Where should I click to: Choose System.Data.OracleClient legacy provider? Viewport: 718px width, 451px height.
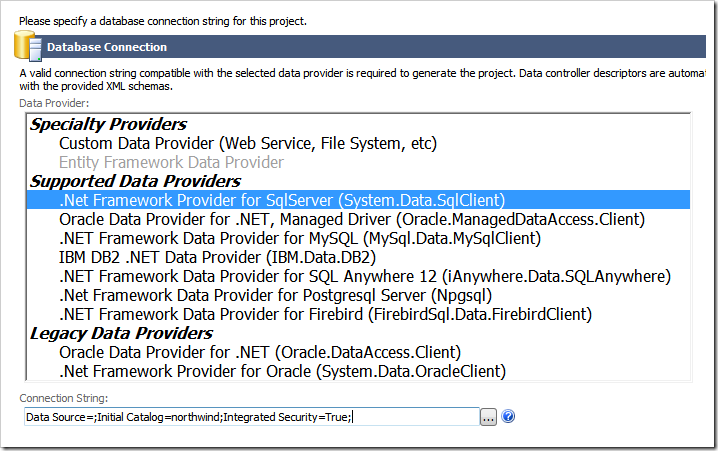tap(282, 371)
